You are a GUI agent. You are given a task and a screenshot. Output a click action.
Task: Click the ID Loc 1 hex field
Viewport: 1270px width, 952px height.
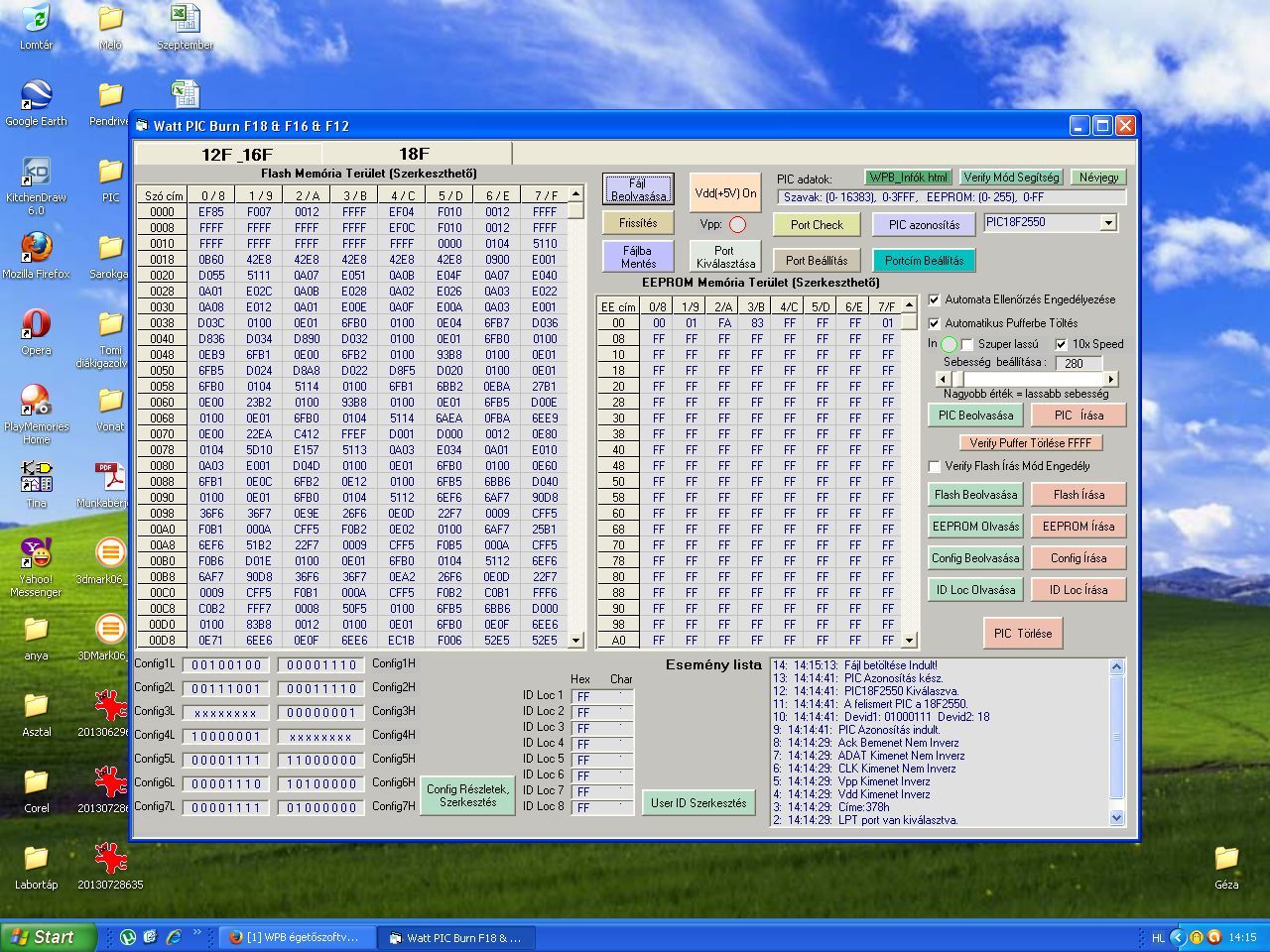pos(587,696)
